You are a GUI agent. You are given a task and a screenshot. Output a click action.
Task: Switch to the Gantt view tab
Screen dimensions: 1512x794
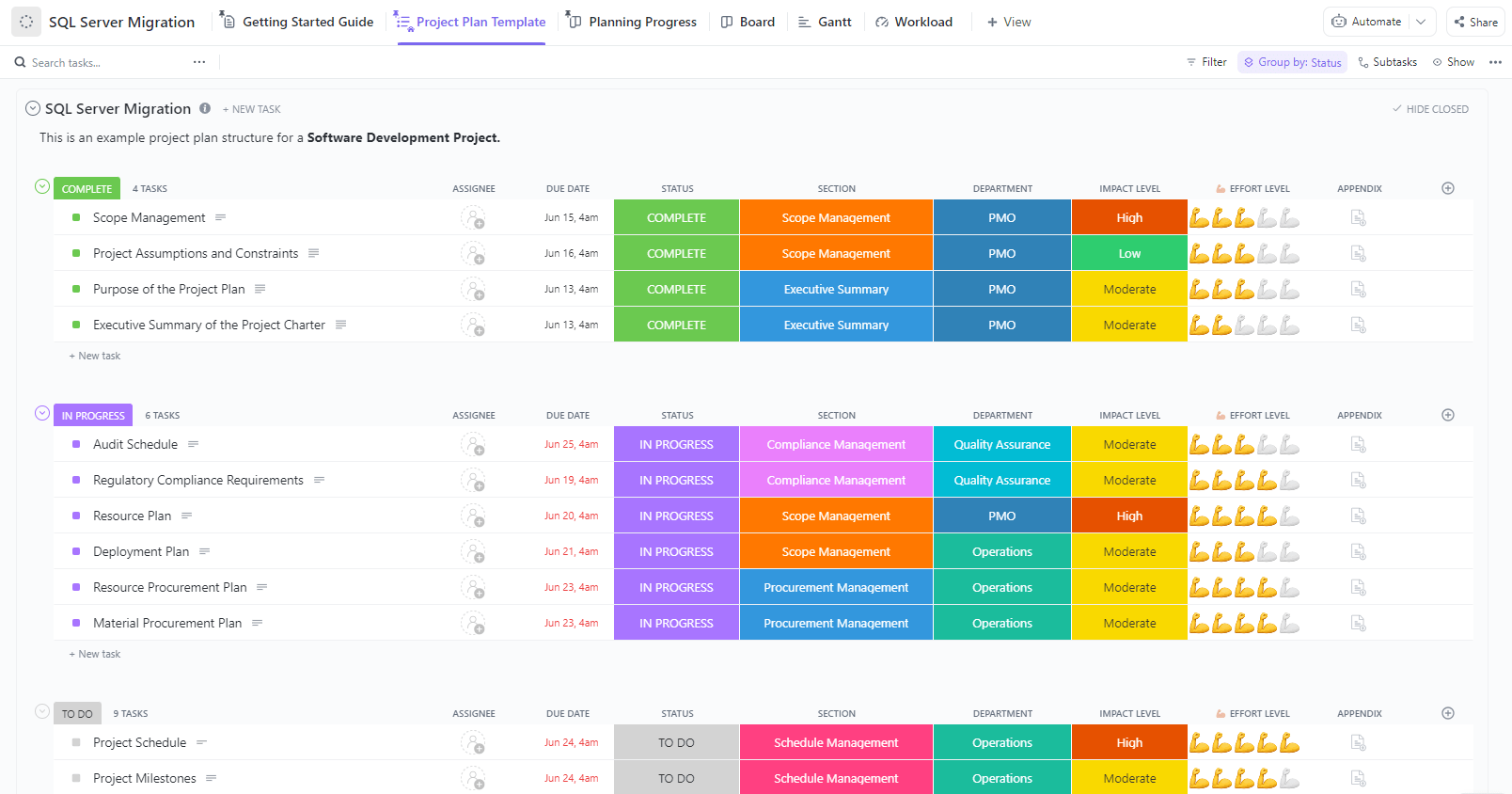[825, 22]
